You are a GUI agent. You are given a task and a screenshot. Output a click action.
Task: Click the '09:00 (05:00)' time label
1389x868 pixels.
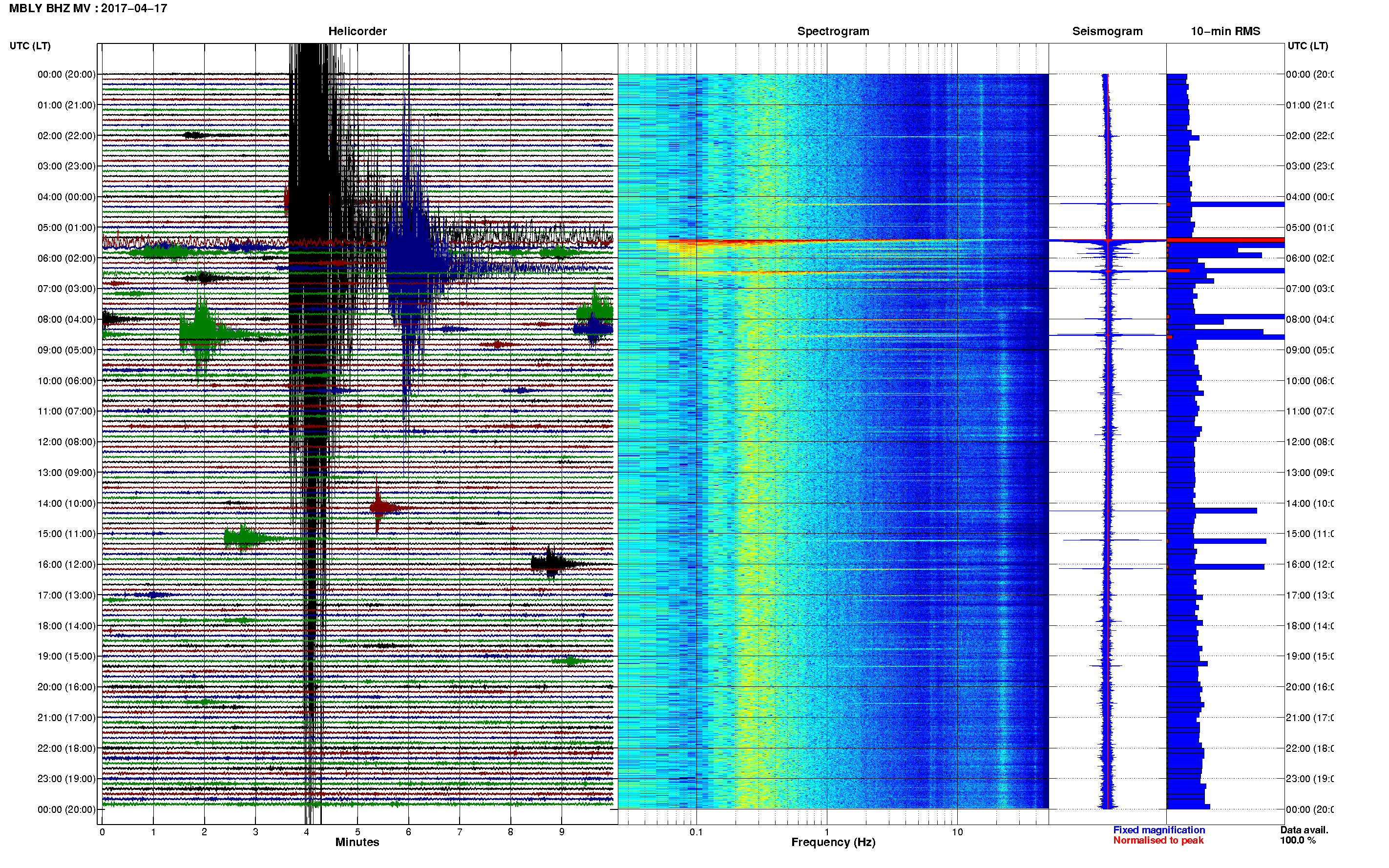(66, 350)
